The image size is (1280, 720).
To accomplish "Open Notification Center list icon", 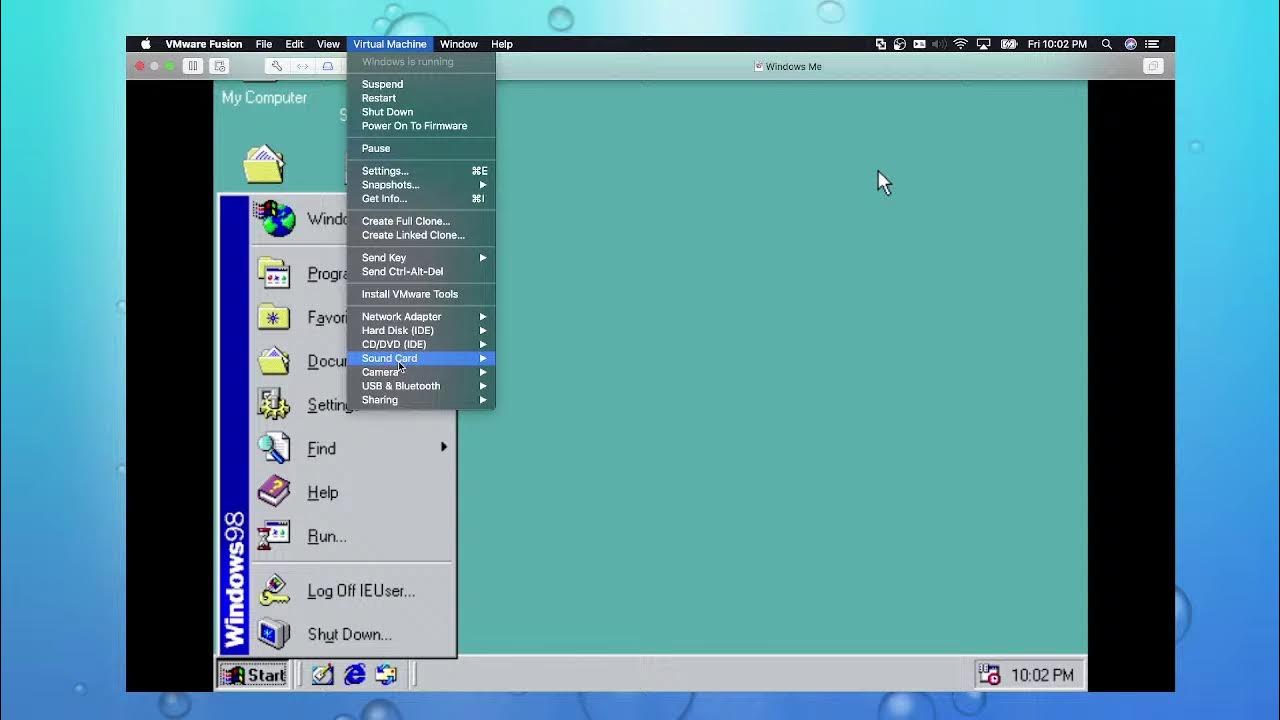I will [1152, 44].
